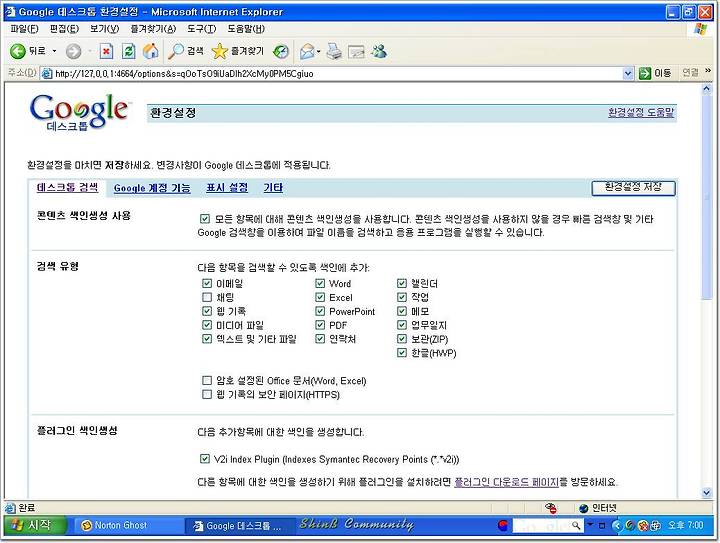This screenshot has height=543, width=720.
Task: Click the page scrollbar up arrow
Action: click(x=706, y=90)
